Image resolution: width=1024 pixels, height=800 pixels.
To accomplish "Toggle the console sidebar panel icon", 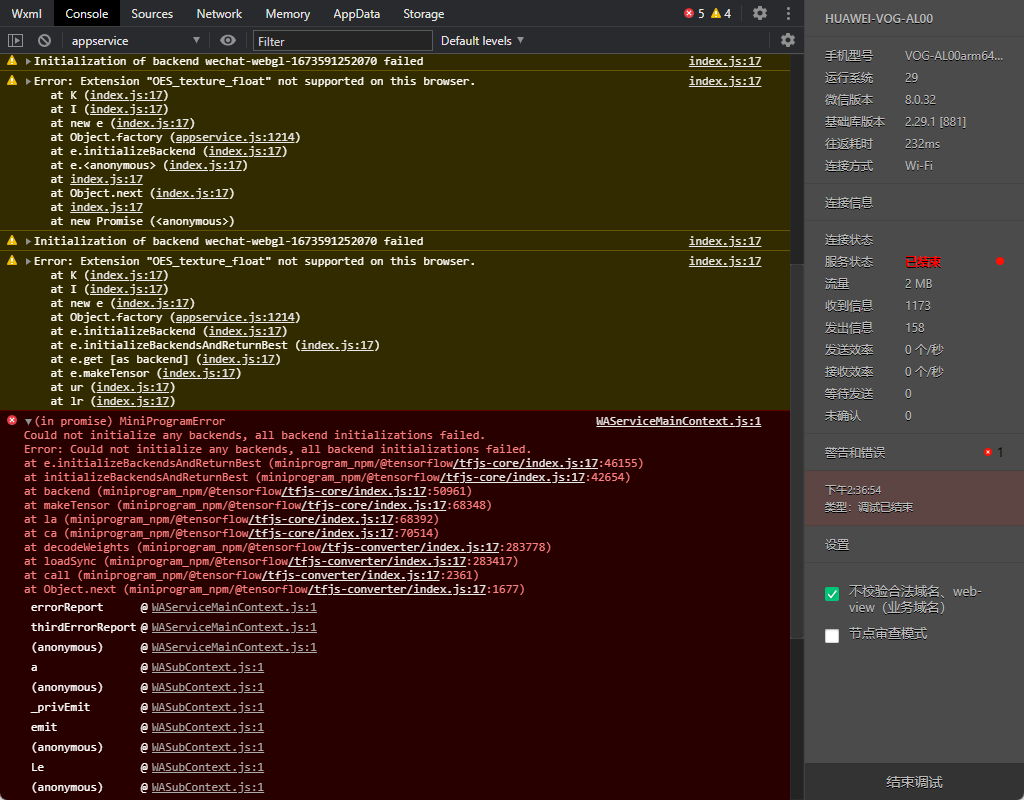I will [x=15, y=40].
